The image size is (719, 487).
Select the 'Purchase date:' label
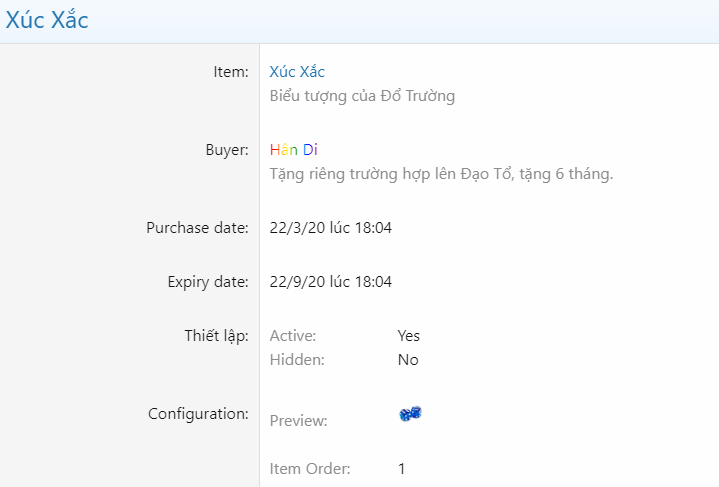pos(197,228)
